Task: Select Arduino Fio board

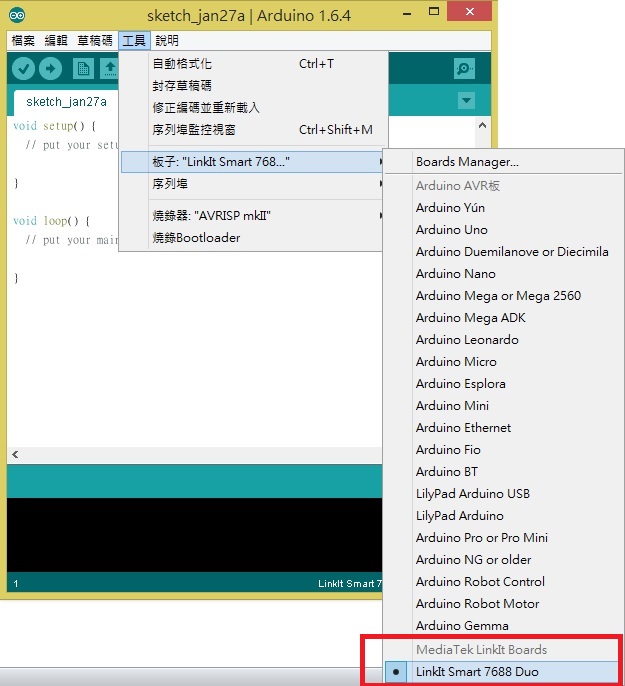Action: pyautogui.click(x=503, y=450)
